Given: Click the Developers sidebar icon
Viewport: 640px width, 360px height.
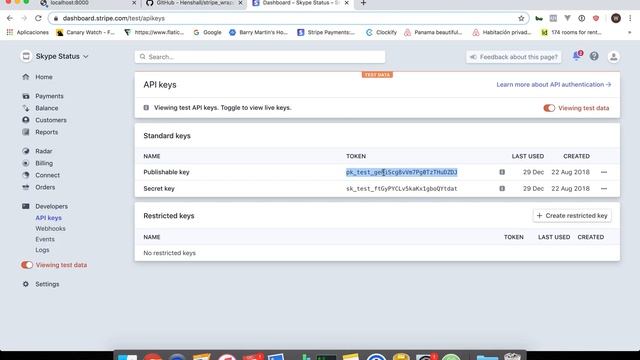Looking at the screenshot, I should [26, 206].
